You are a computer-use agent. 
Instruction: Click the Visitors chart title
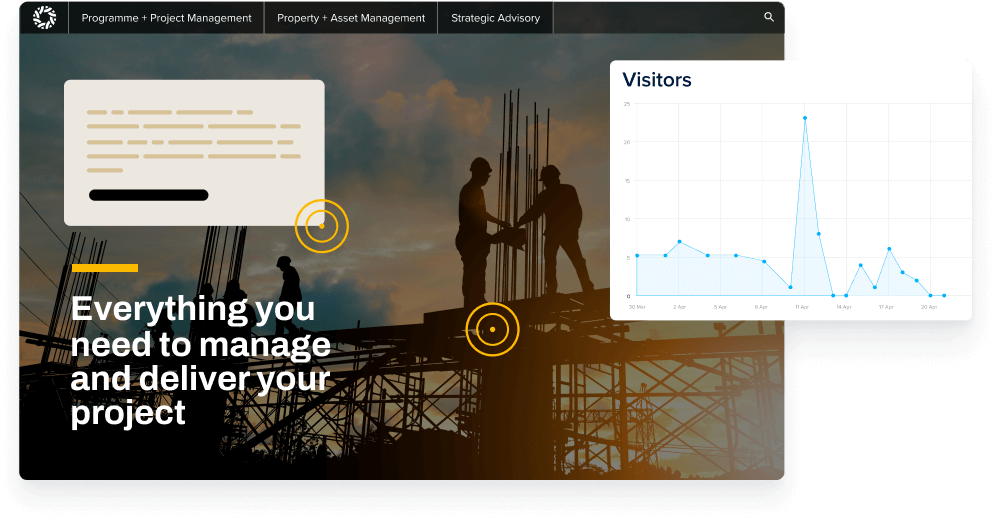click(657, 80)
